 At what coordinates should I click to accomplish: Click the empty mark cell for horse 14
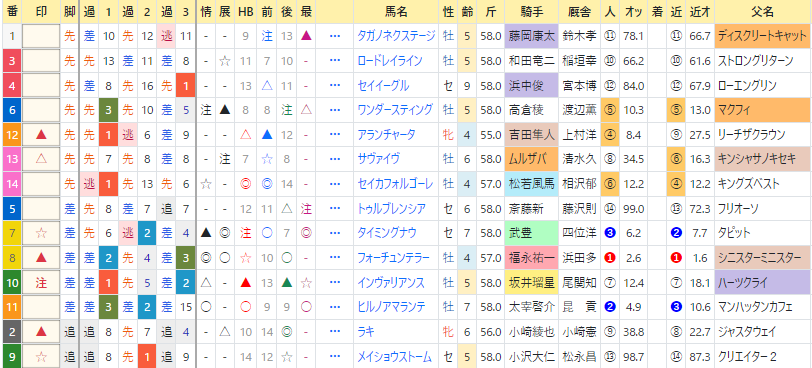pos(41,184)
